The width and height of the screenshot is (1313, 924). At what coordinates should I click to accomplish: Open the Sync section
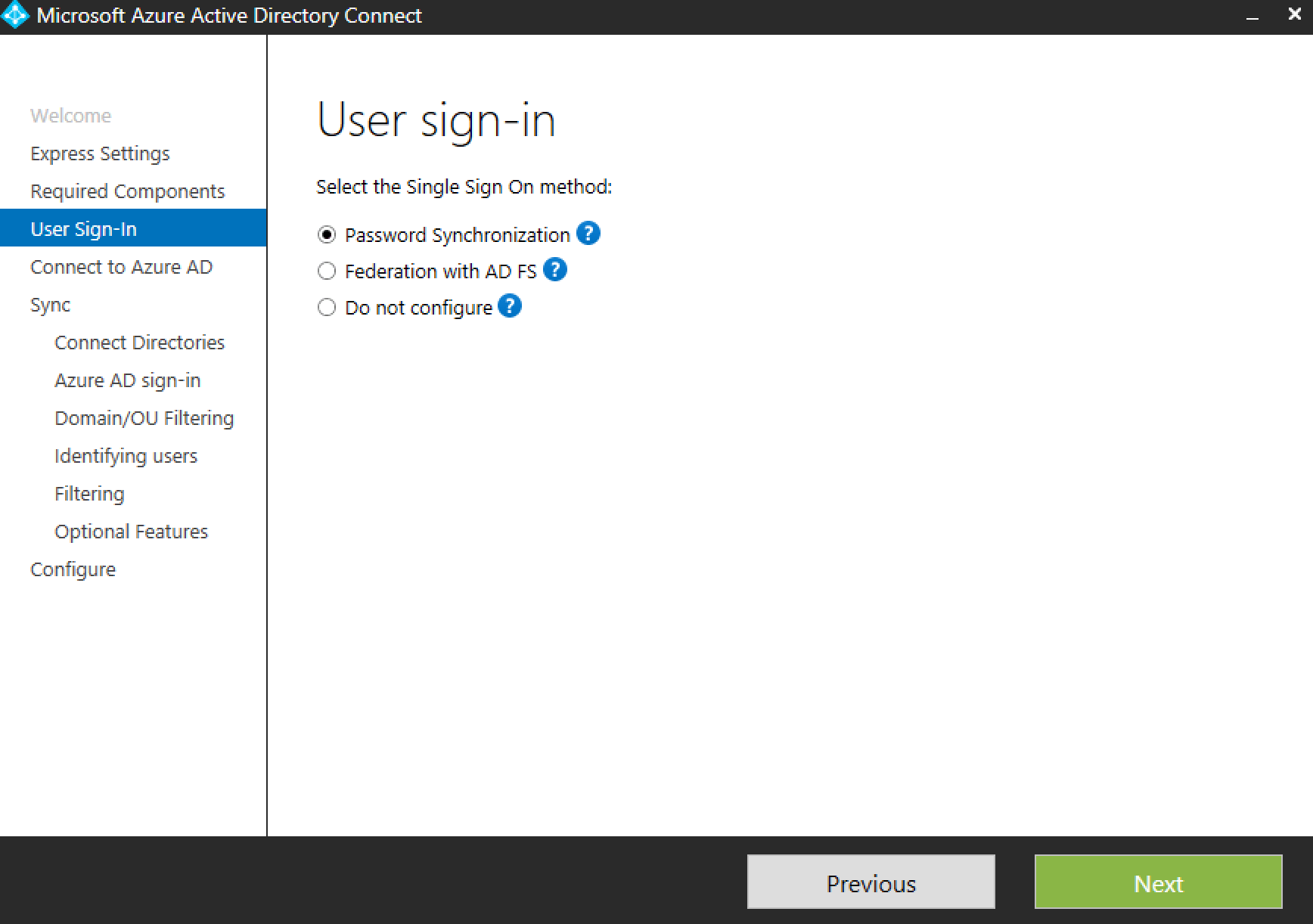point(50,304)
